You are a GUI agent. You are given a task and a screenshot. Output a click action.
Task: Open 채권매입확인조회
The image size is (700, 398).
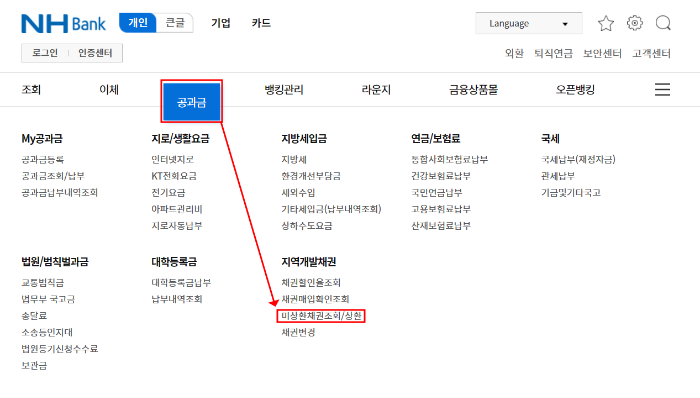tap(315, 299)
